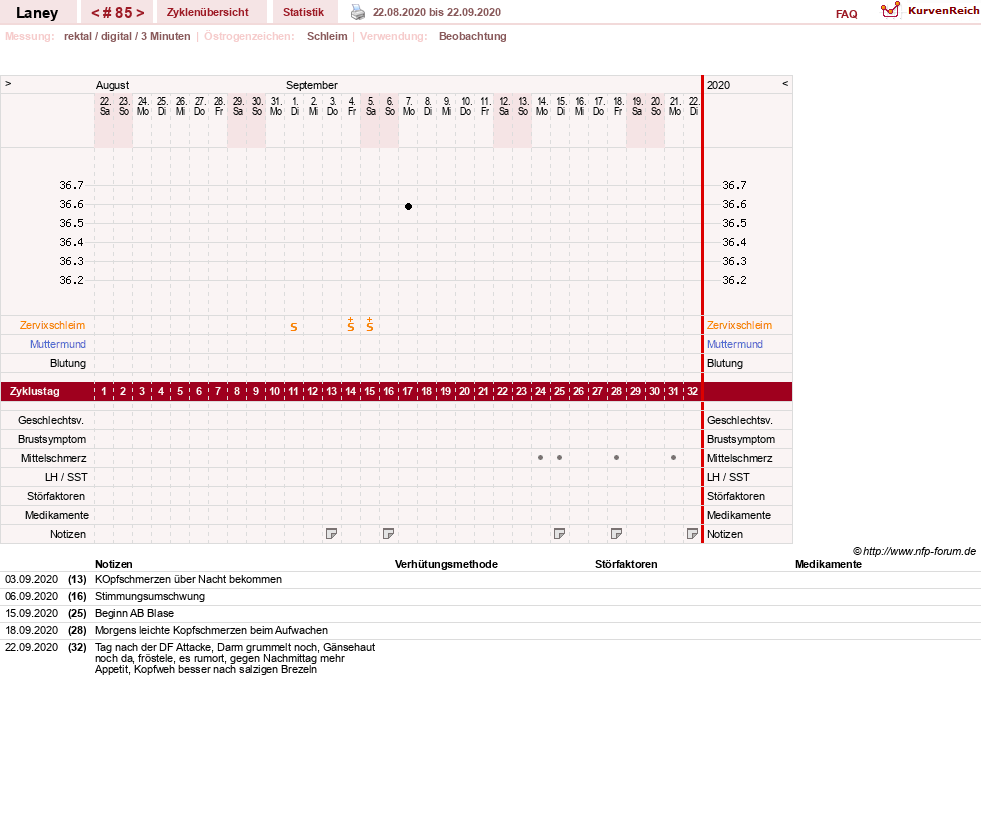Click note entry Stimmungsumschwung
This screenshot has height=832, width=981.
[150, 596]
